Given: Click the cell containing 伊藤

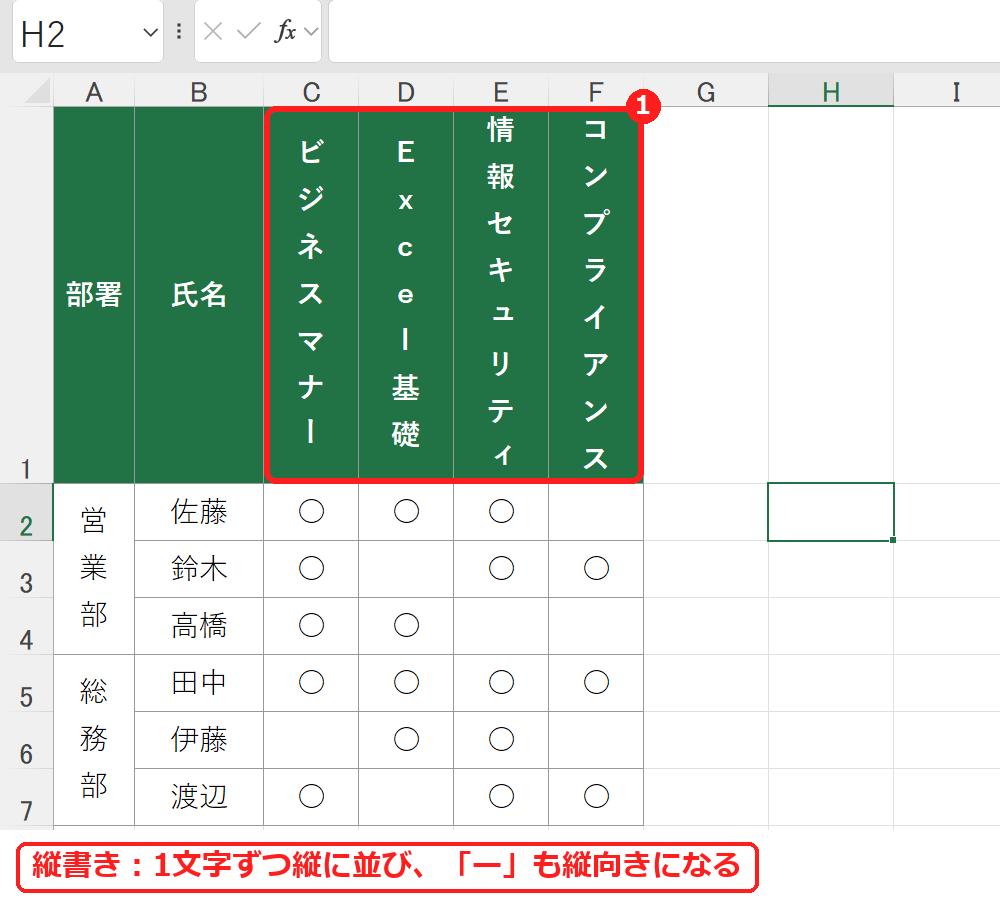Looking at the screenshot, I should click(x=199, y=740).
